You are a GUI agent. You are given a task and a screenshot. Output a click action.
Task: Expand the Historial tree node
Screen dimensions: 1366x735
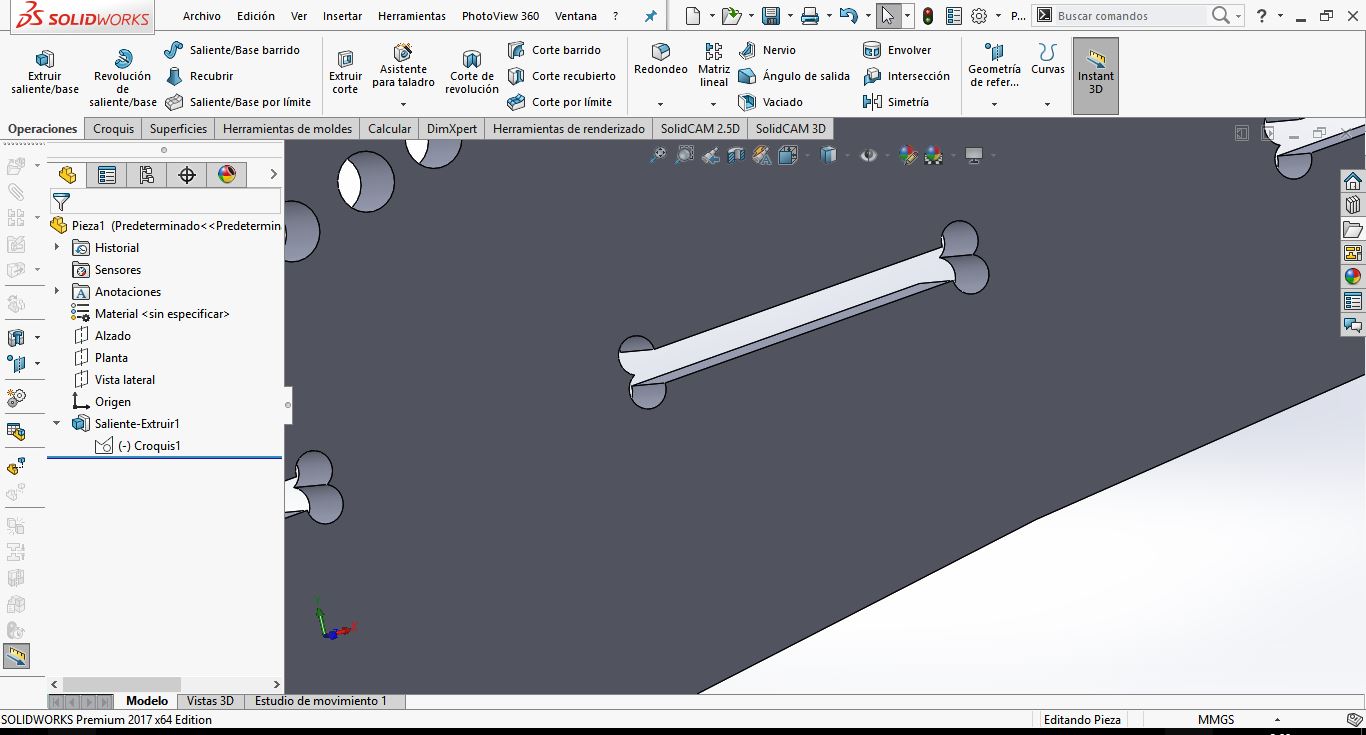(x=57, y=247)
